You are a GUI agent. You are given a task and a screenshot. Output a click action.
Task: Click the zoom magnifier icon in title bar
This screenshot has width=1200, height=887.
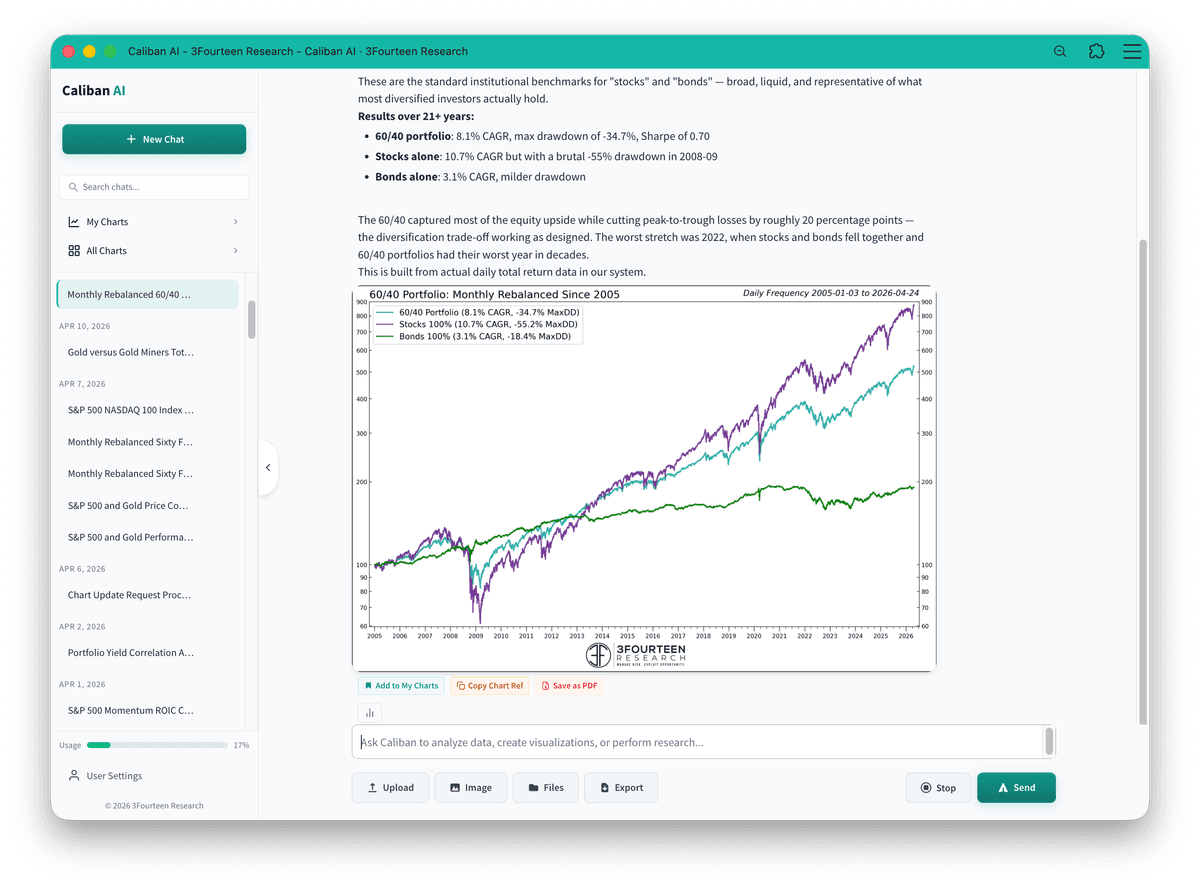(1060, 51)
